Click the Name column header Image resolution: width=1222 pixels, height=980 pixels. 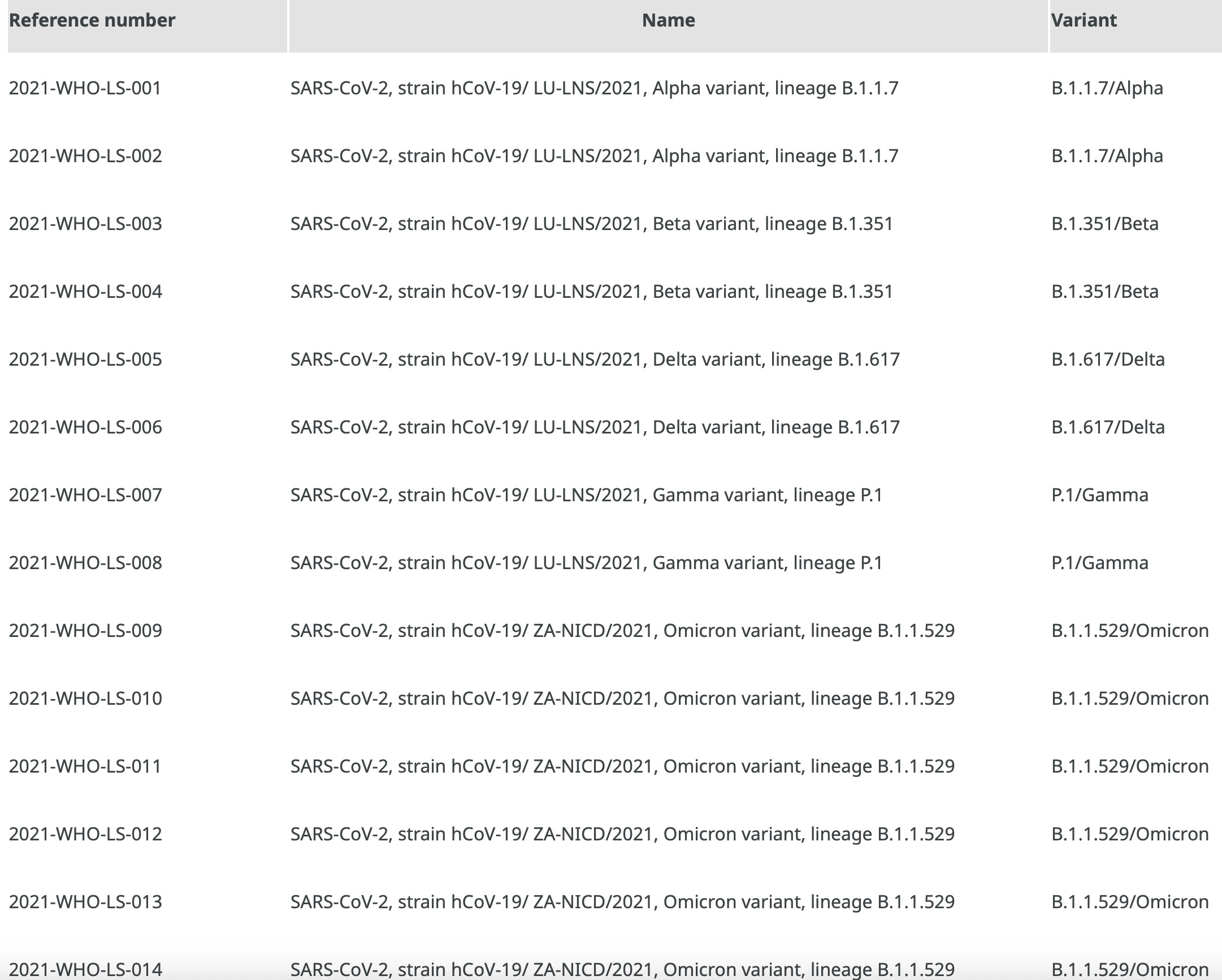668,20
